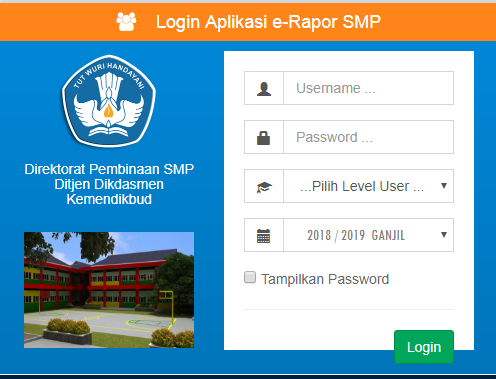Open the Pilih Level User dropdown
Screen dimensions: 496x379
pos(368,186)
